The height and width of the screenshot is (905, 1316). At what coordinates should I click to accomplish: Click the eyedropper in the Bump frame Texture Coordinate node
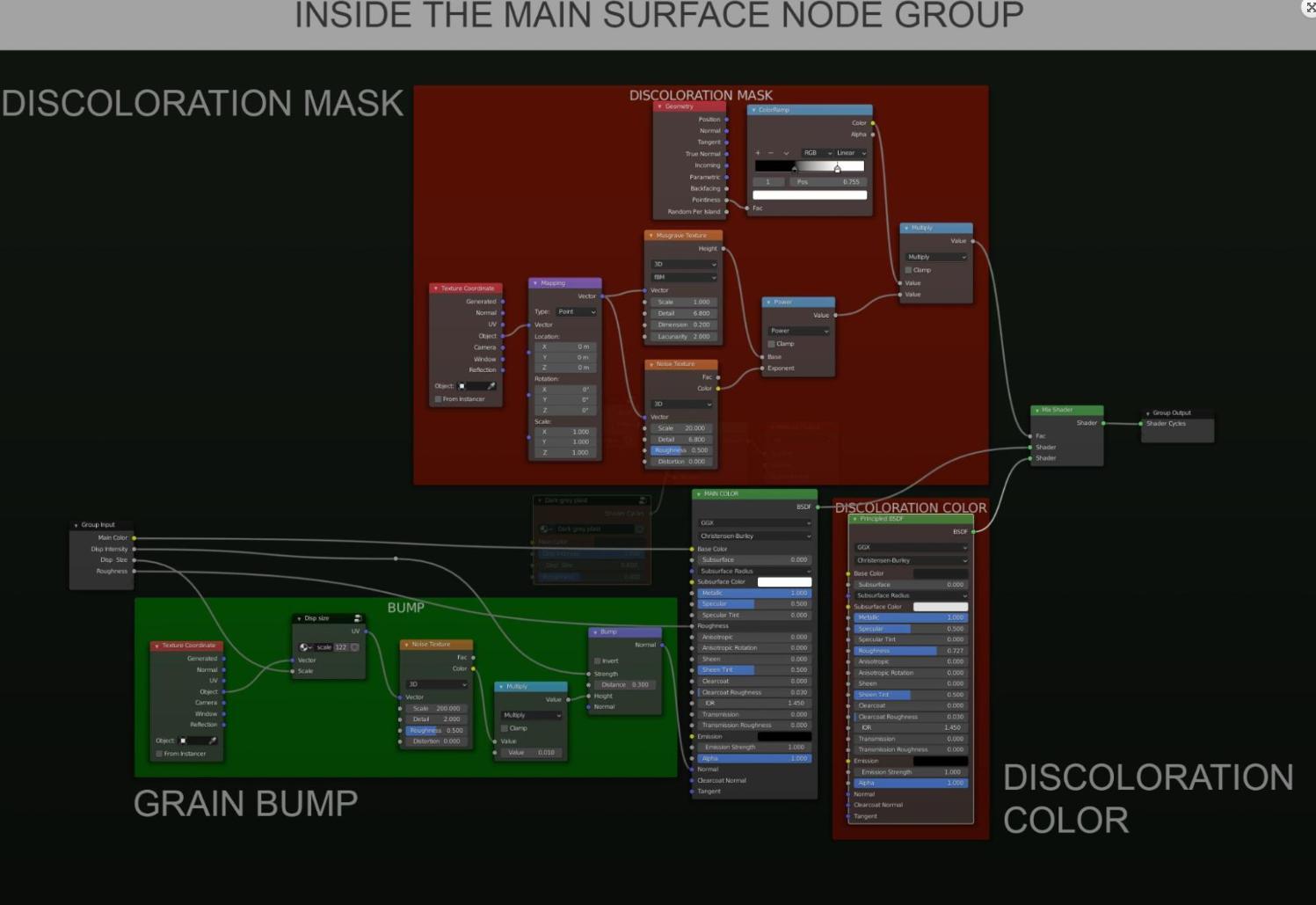click(212, 741)
